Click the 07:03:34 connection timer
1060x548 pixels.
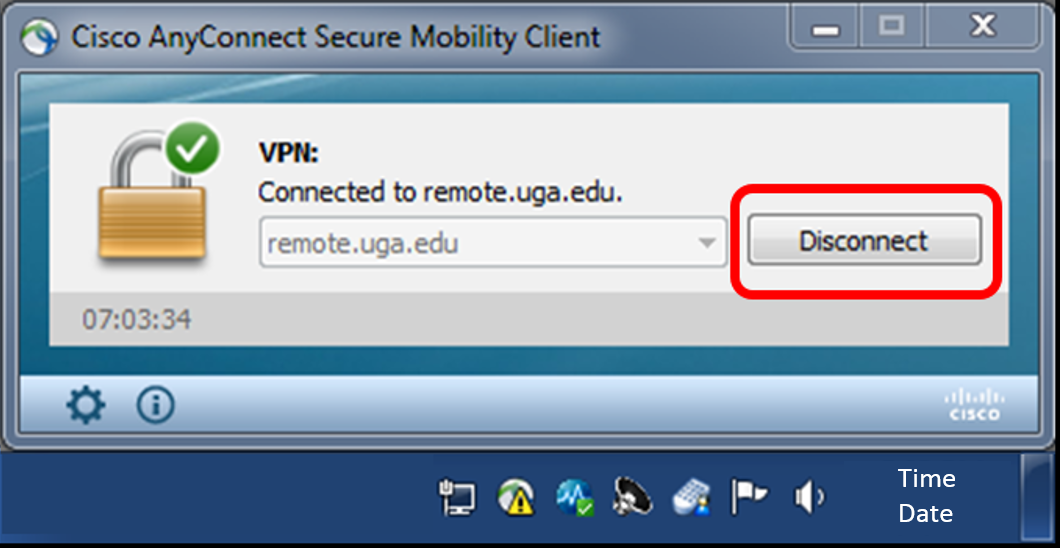137,319
